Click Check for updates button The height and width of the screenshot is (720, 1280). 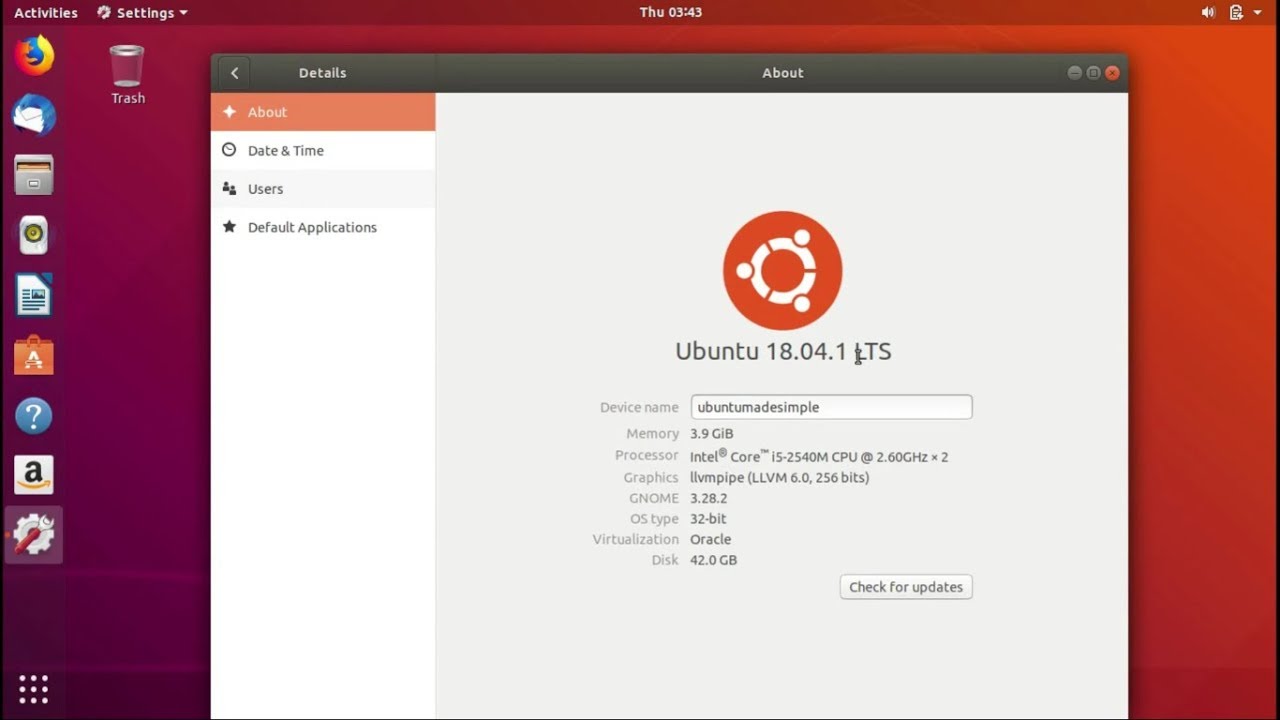tap(906, 587)
